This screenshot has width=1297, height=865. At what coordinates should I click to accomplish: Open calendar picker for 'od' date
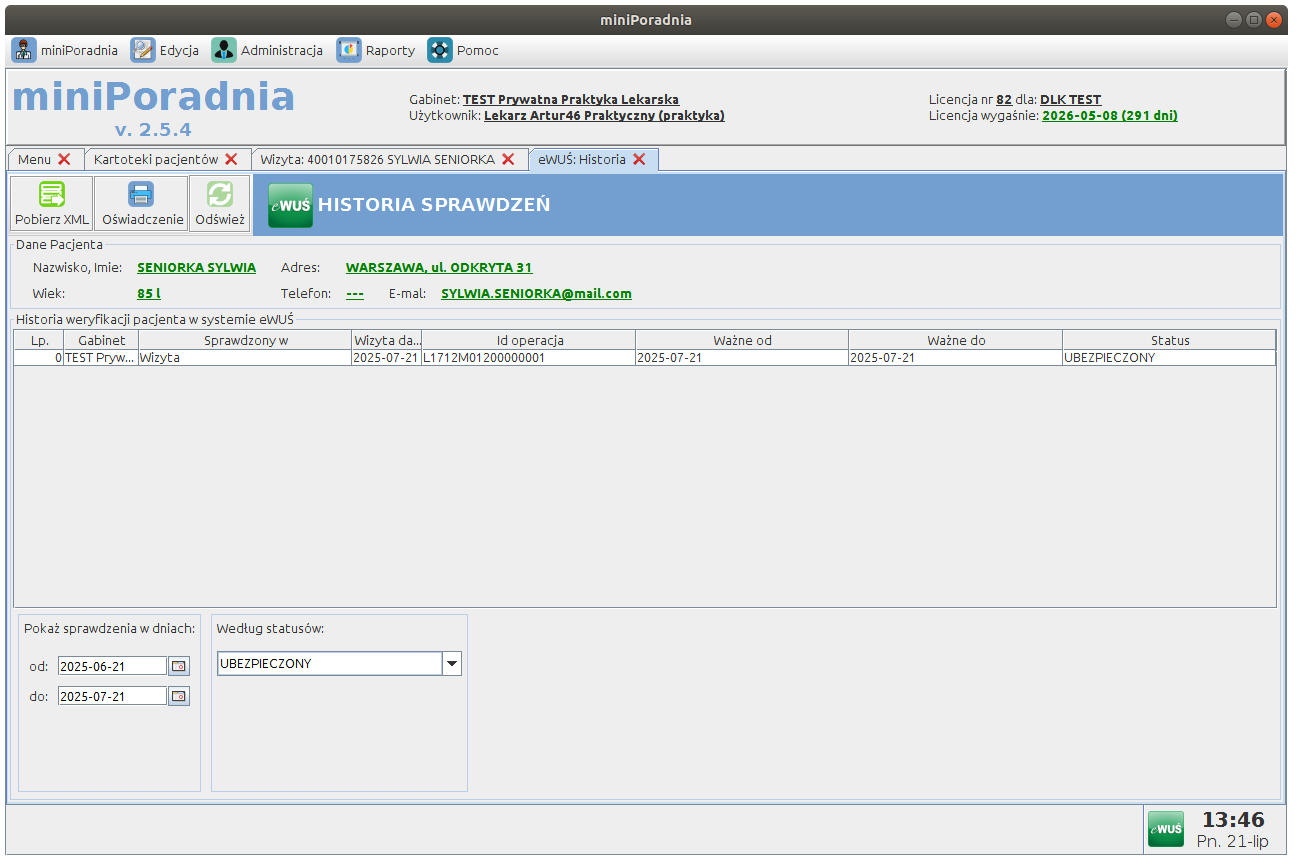click(179, 666)
